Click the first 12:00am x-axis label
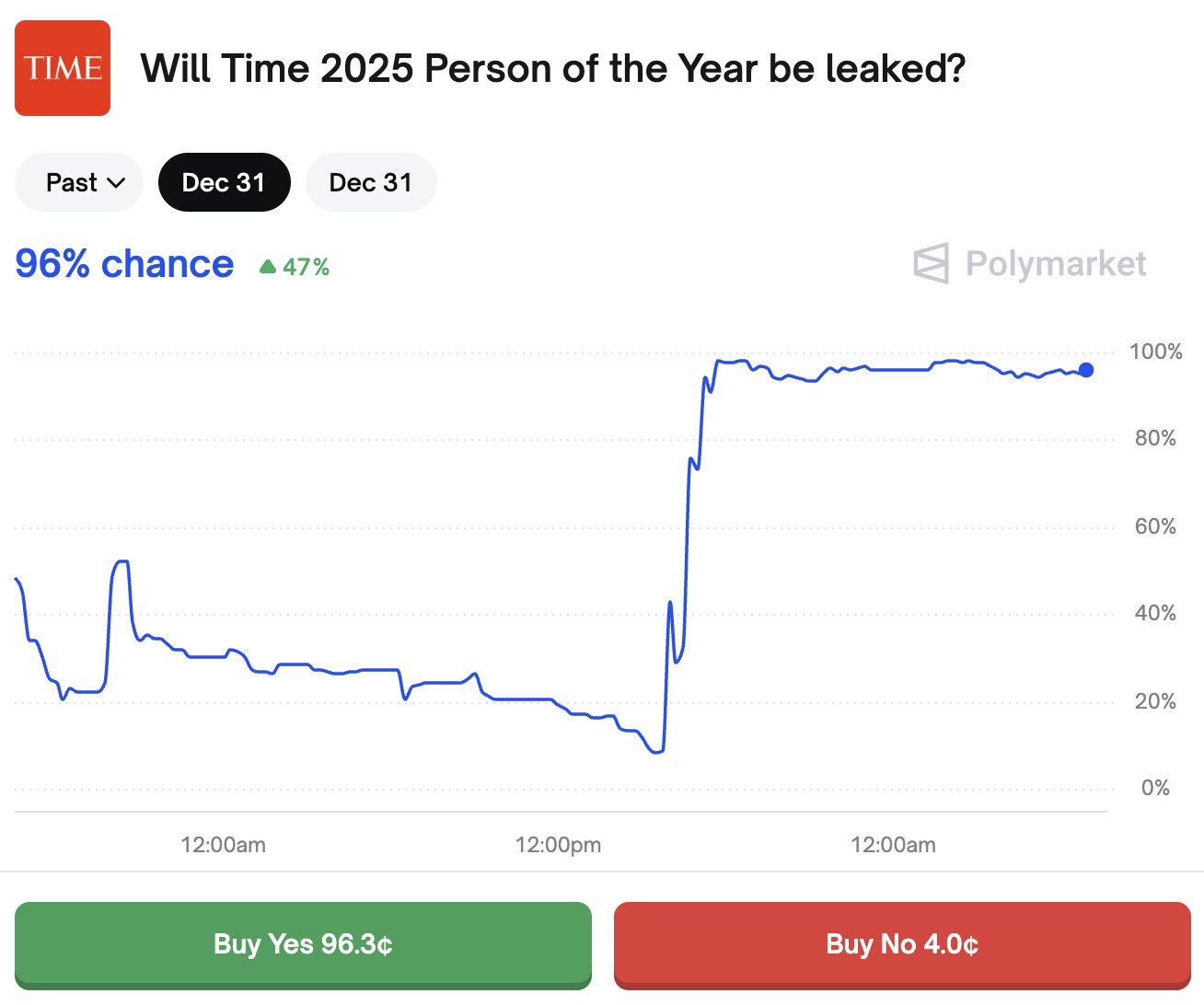The height and width of the screenshot is (1005, 1204). tap(223, 845)
